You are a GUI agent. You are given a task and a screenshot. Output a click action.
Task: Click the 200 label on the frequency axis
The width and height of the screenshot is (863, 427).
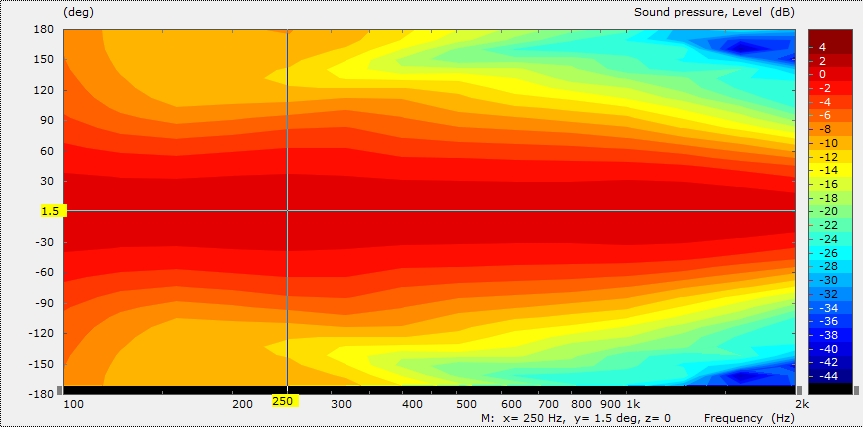(242, 405)
